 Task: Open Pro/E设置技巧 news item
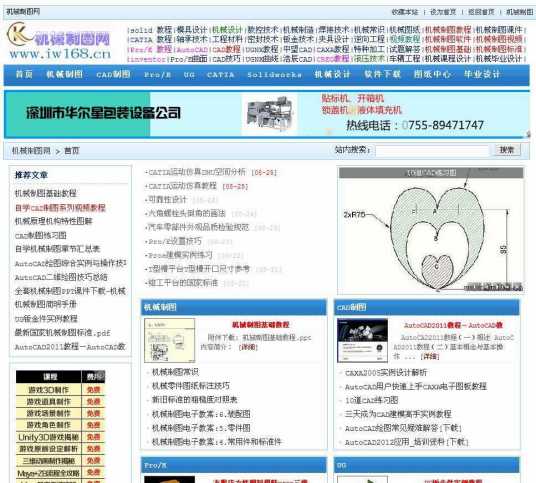coord(175,241)
